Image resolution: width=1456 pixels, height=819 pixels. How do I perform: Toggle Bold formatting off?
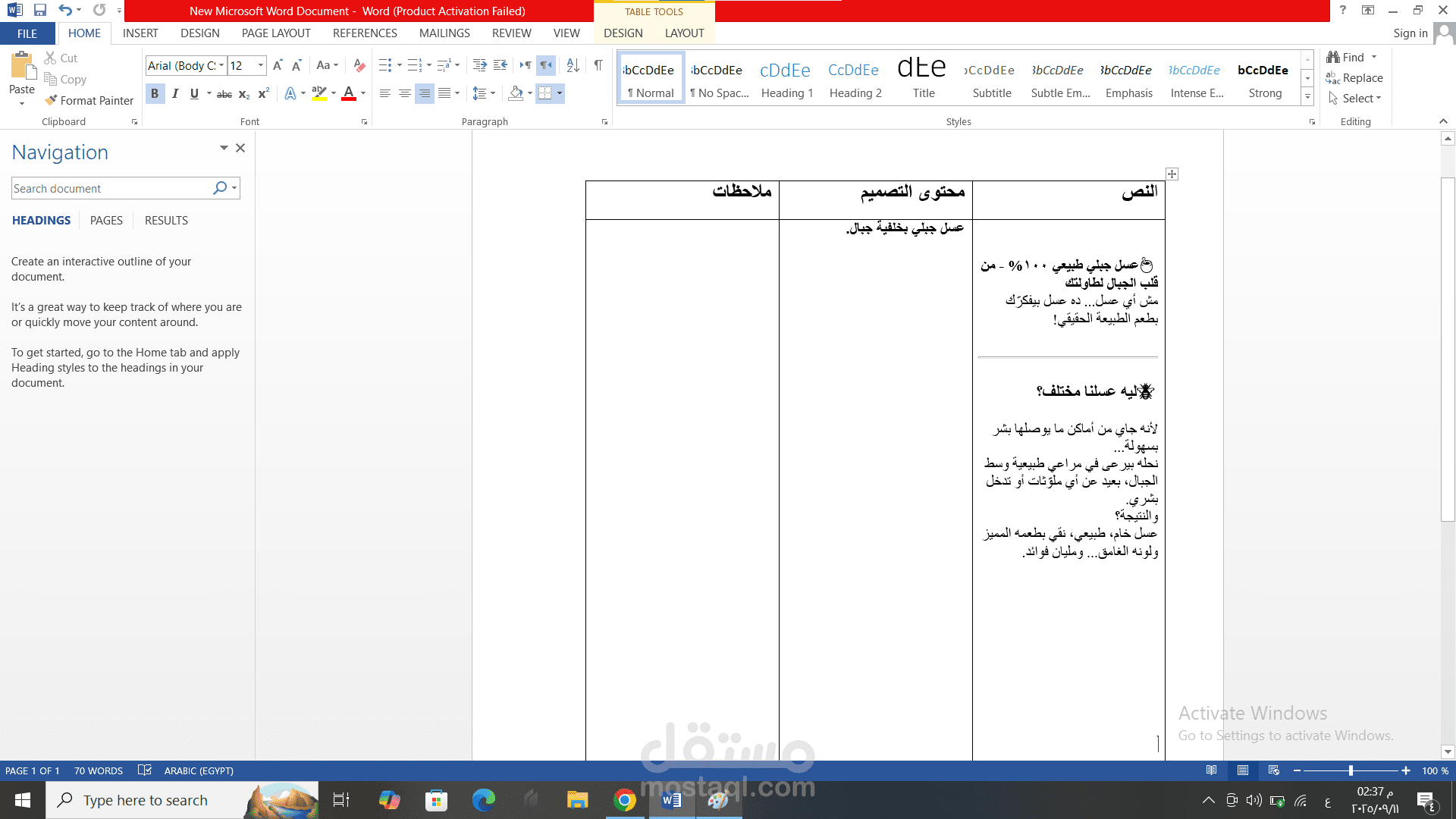click(155, 93)
